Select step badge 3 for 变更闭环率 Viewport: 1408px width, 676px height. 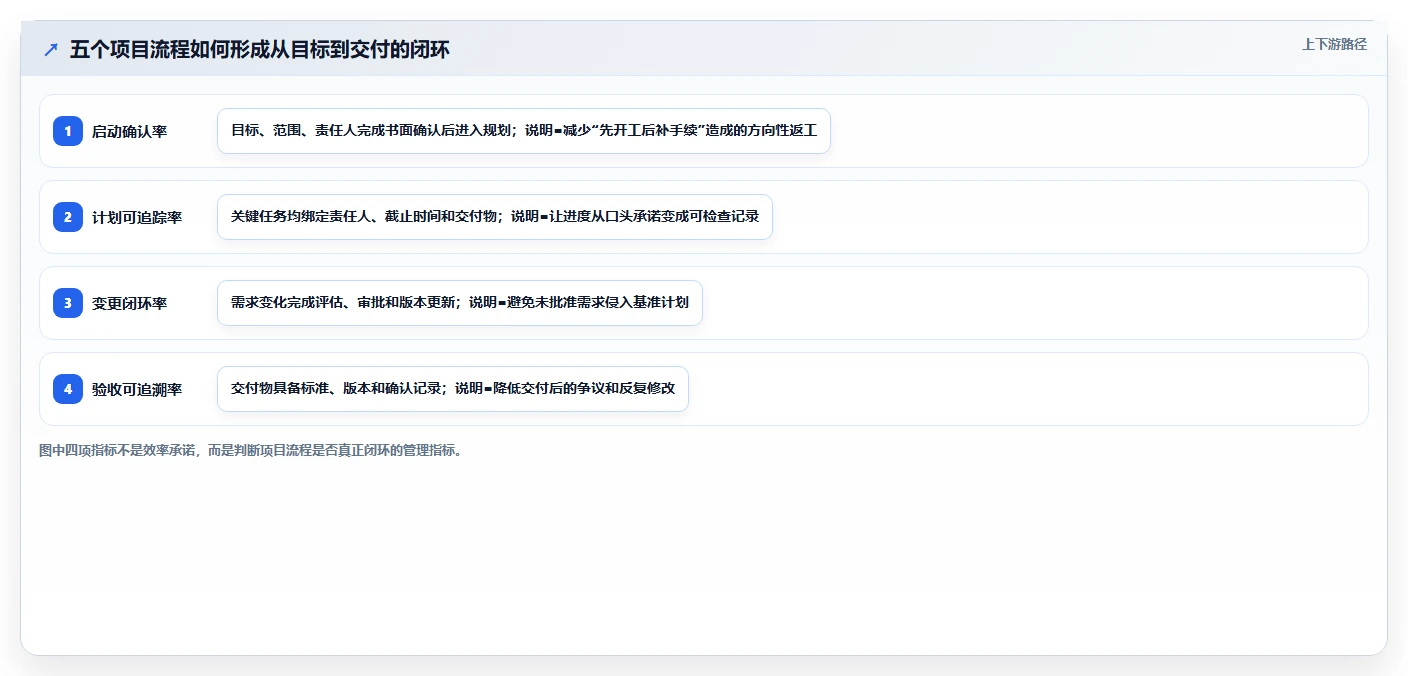tap(68, 303)
